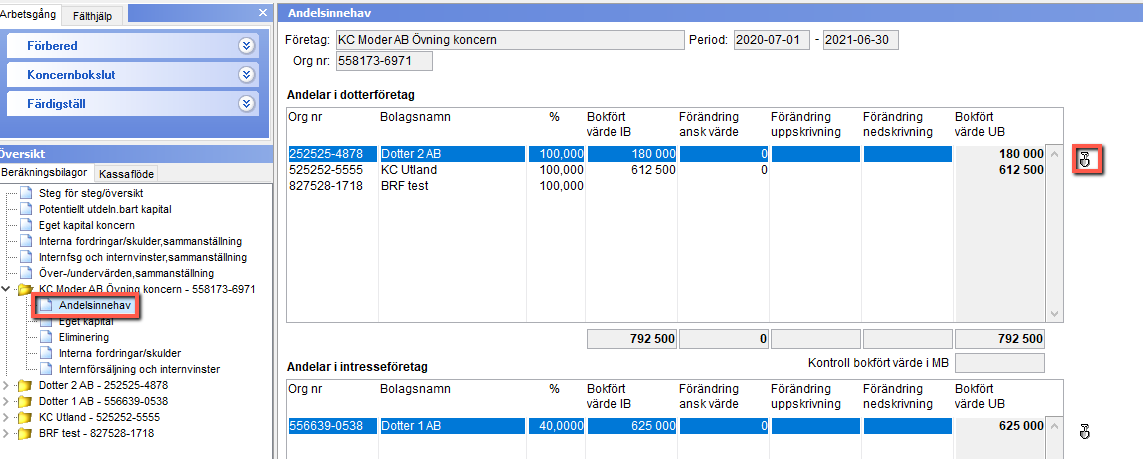Select the BRF test folder icon
This screenshot has height=459, width=1143.
click(x=25, y=434)
